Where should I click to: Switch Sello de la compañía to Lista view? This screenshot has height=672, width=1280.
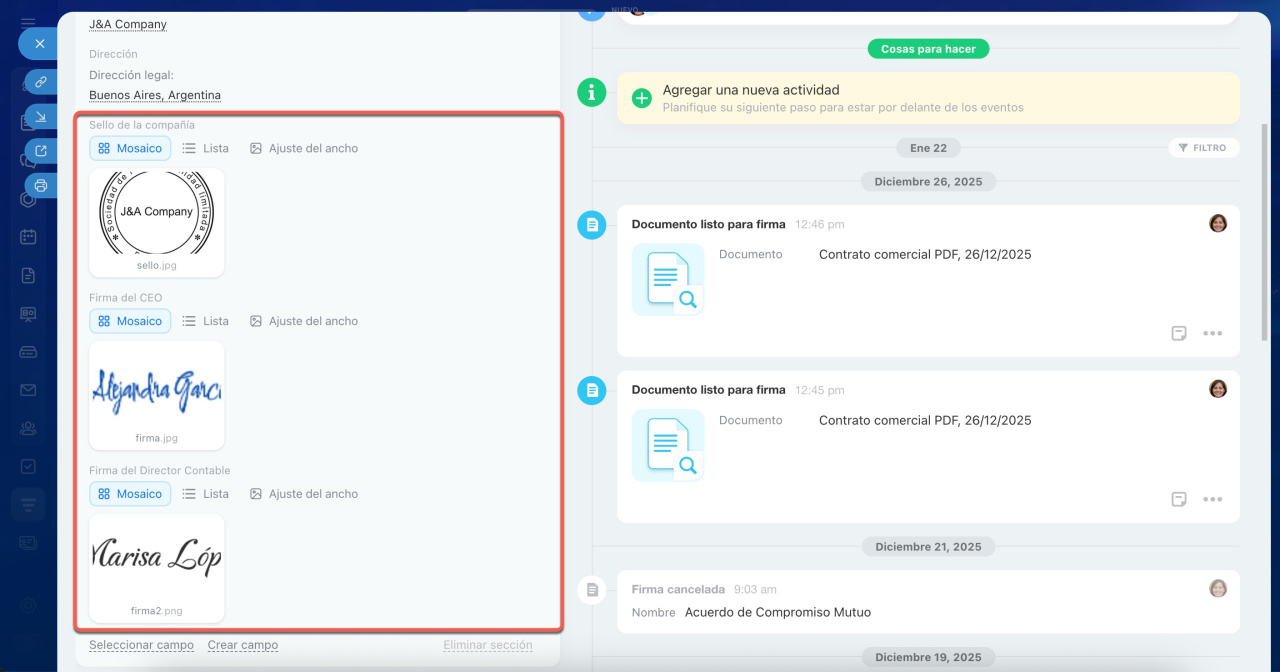point(206,148)
